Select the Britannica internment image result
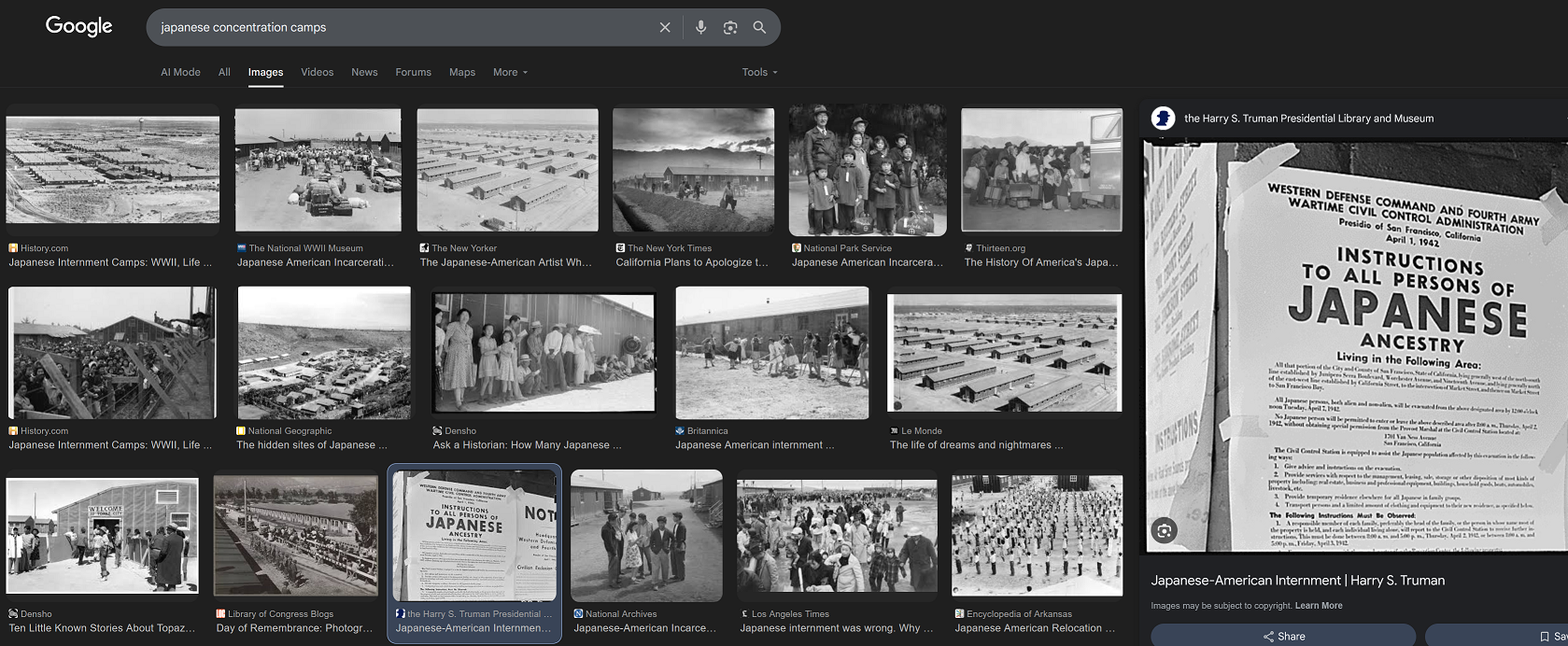This screenshot has height=646, width=1568. [x=771, y=353]
